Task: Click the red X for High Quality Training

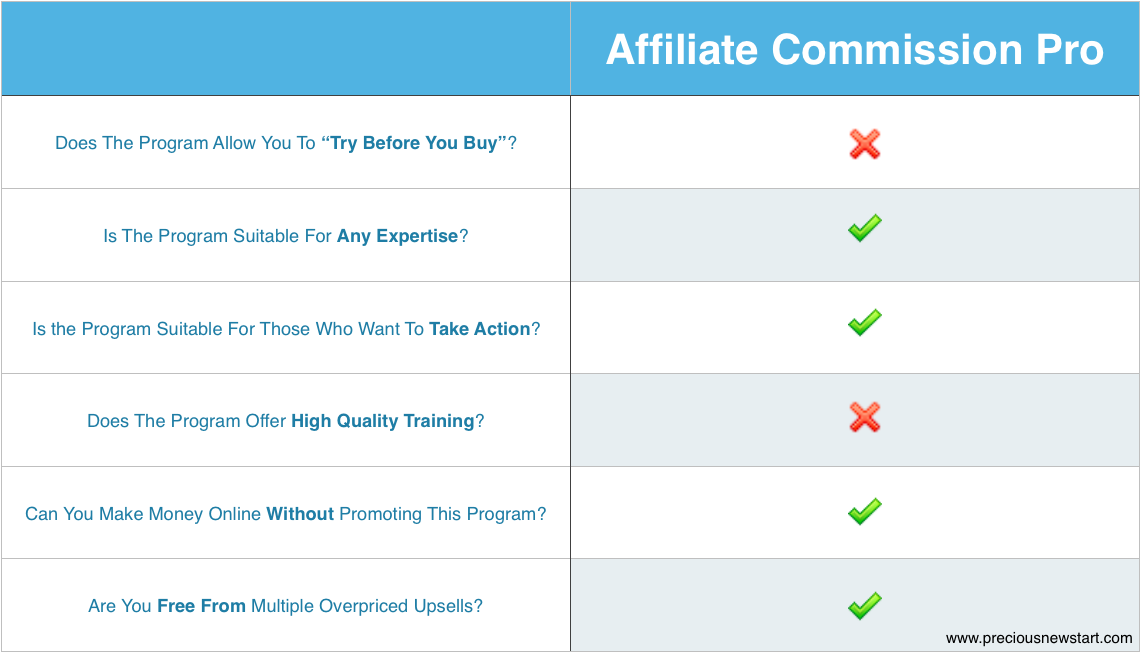Action: (864, 417)
